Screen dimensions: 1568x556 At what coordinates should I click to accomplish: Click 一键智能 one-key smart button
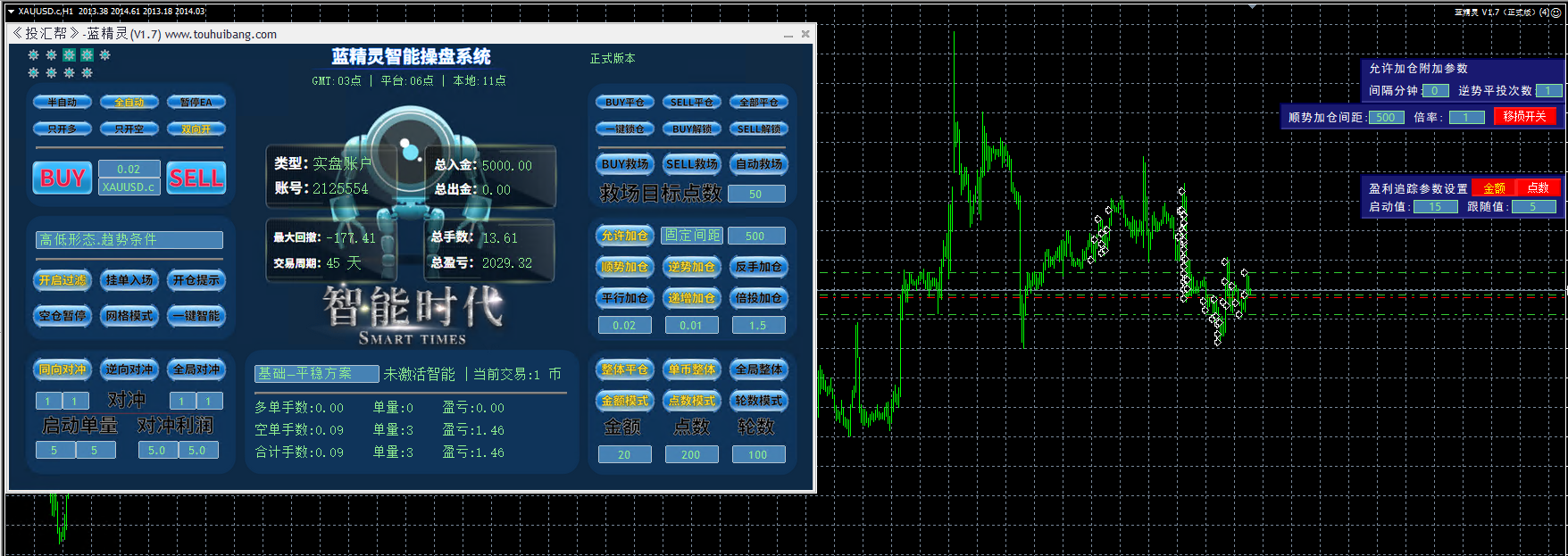click(196, 316)
